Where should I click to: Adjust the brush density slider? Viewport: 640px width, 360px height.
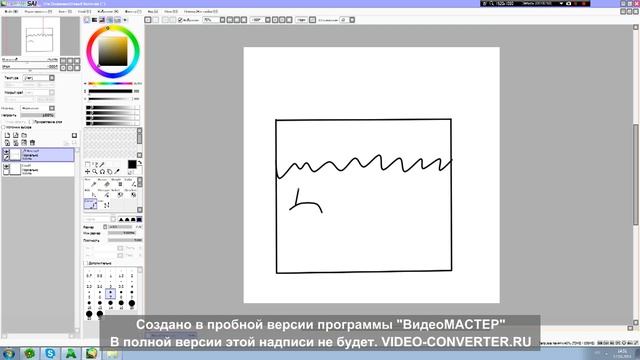point(125,240)
